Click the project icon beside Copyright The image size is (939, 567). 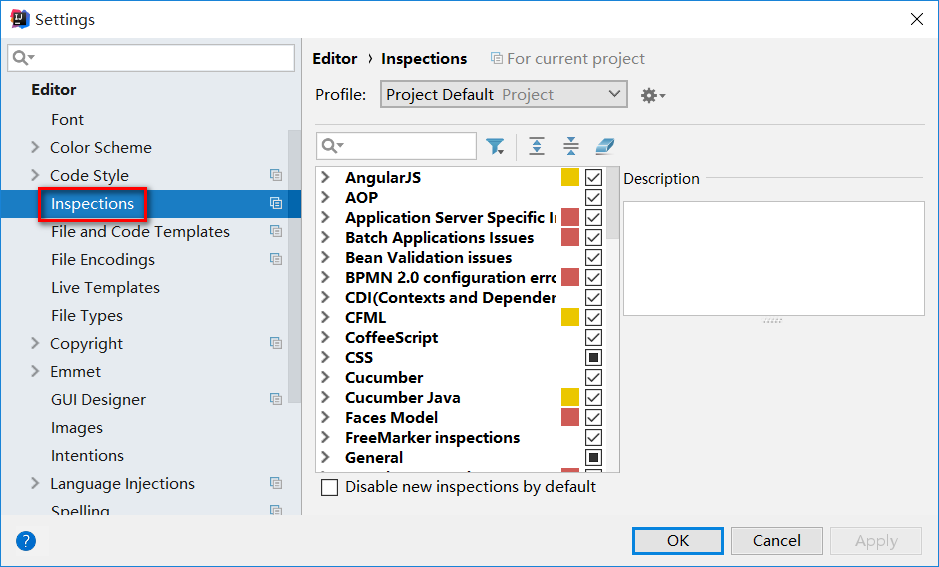[275, 343]
